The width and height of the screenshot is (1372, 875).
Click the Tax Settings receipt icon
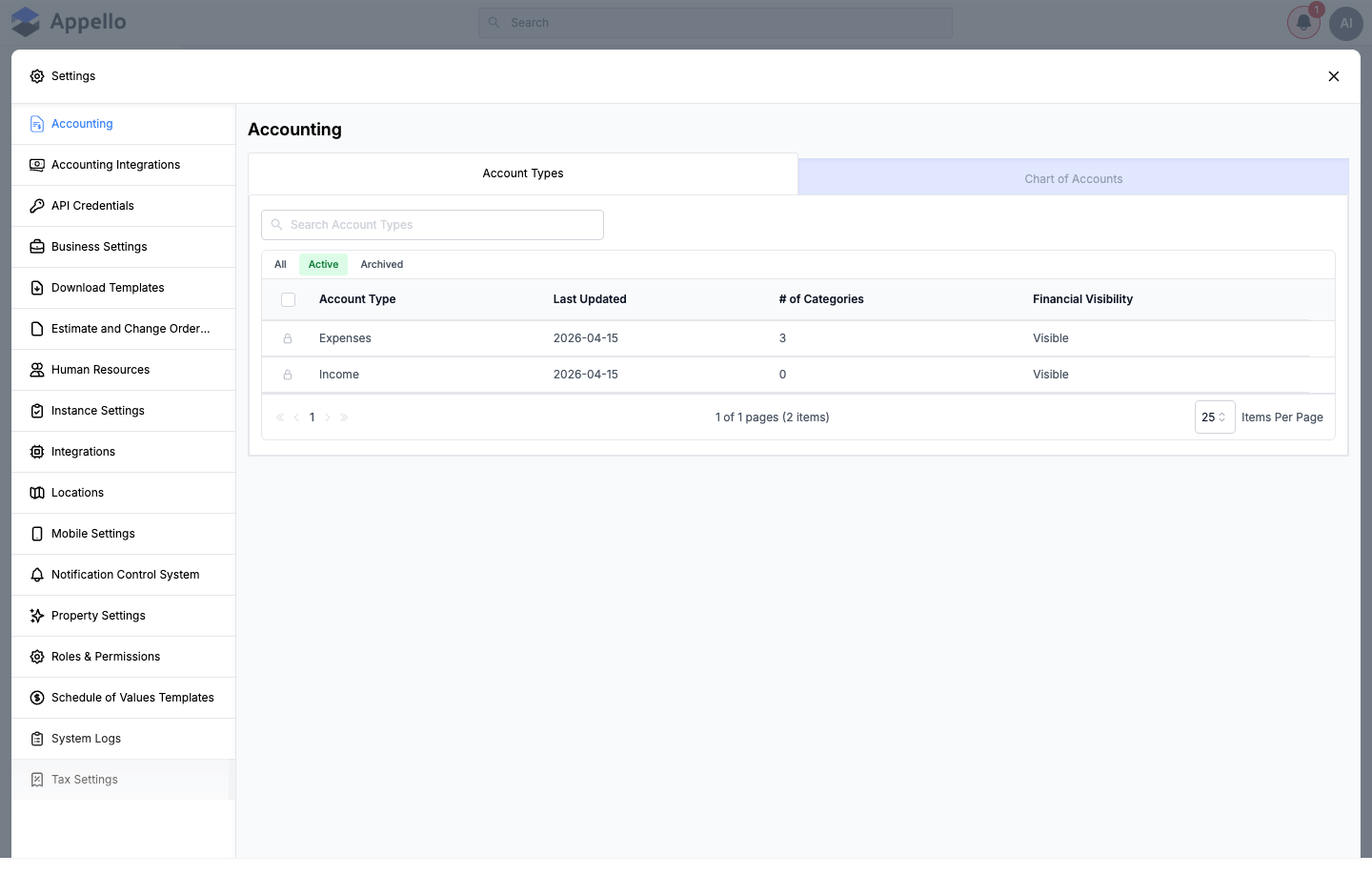click(37, 780)
